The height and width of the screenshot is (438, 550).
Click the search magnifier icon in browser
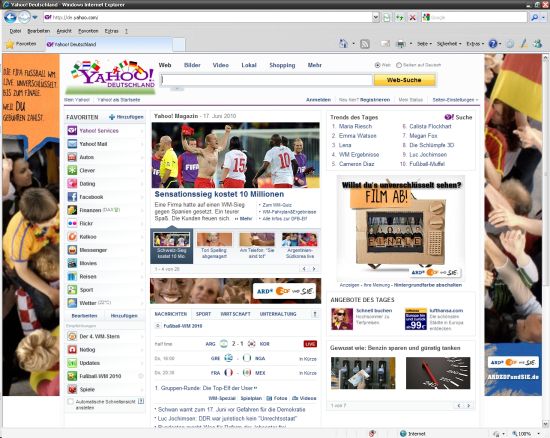click(x=534, y=17)
